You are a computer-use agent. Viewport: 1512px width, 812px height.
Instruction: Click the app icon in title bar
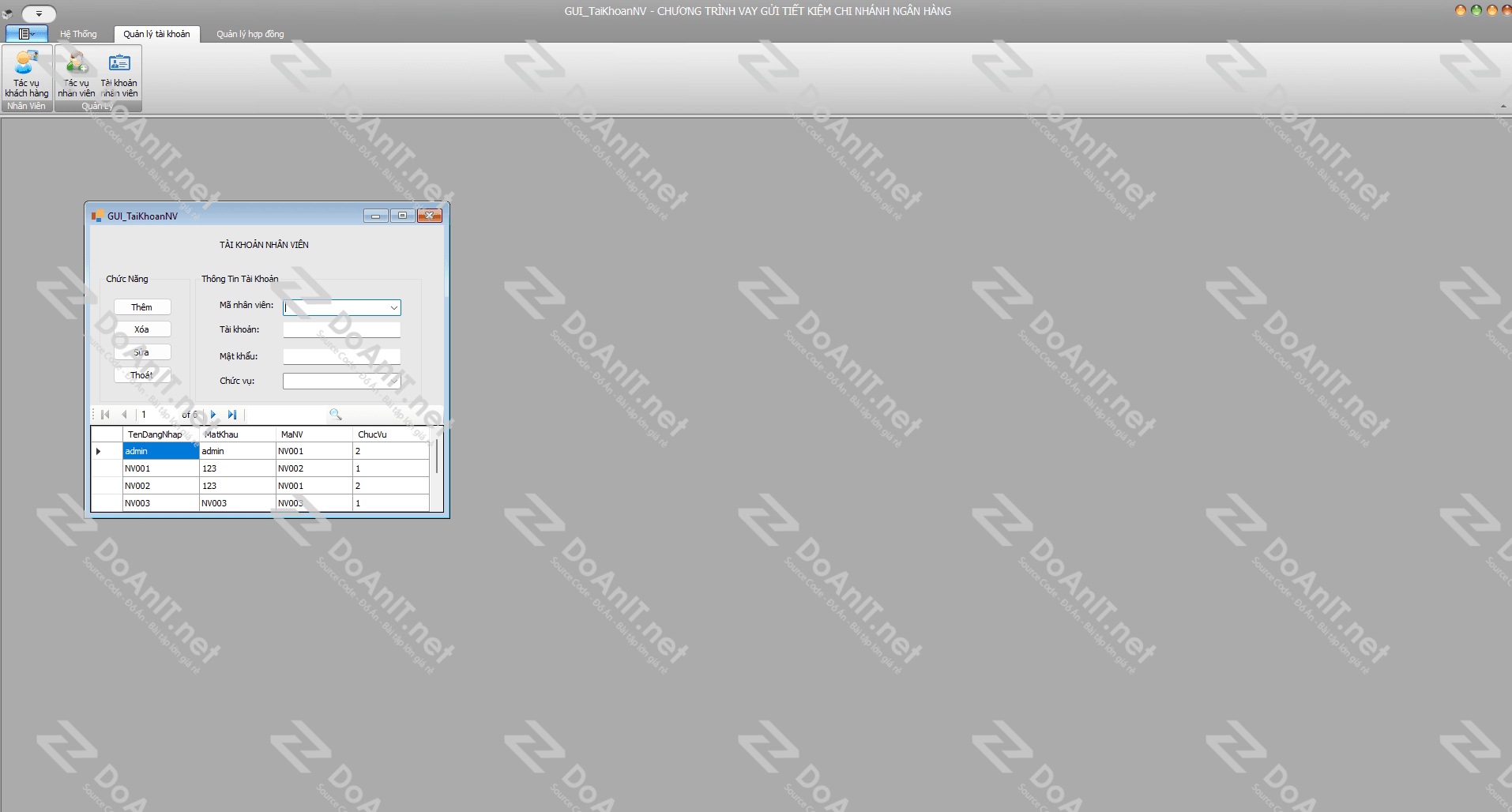point(8,13)
